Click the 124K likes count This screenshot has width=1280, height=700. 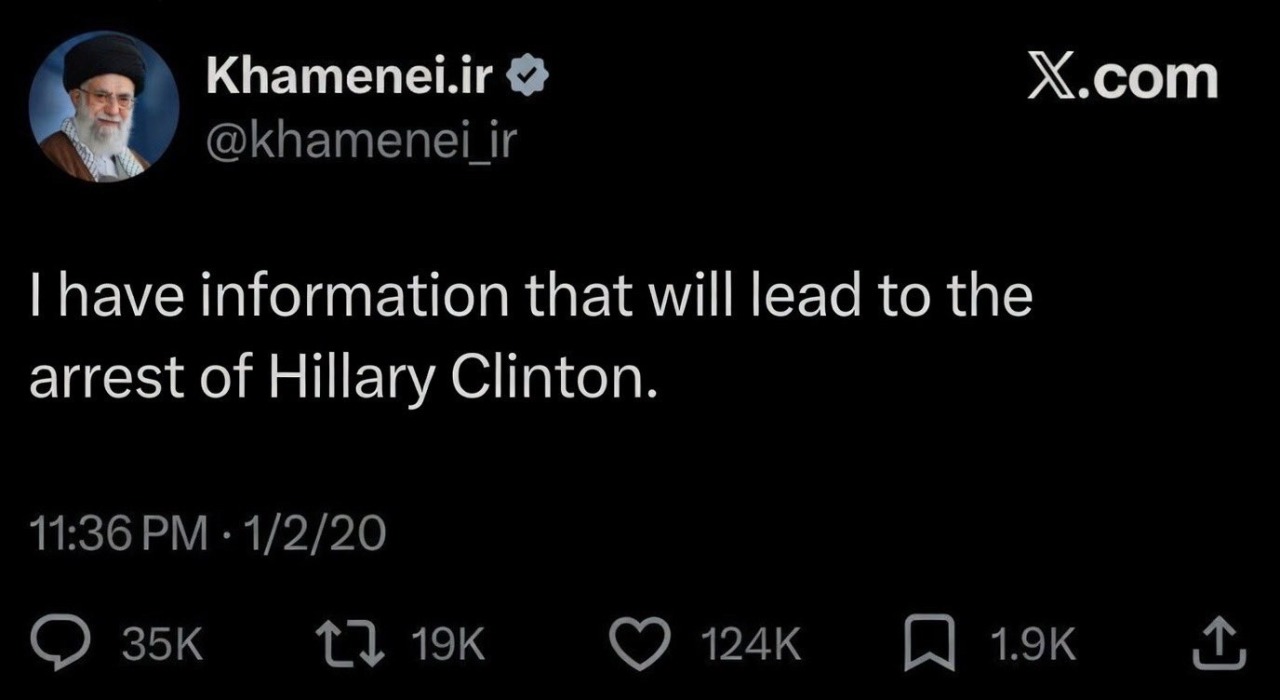click(753, 647)
